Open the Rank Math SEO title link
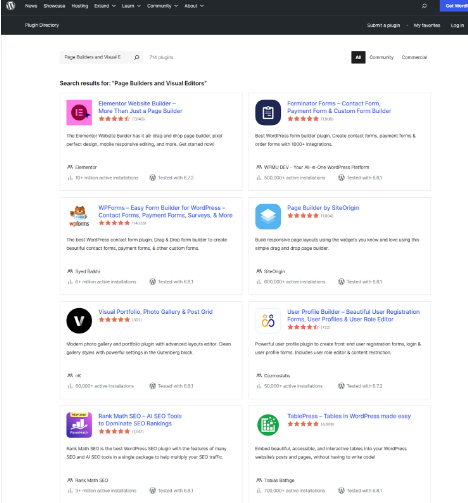This screenshot has height=503, width=468. 140,420
